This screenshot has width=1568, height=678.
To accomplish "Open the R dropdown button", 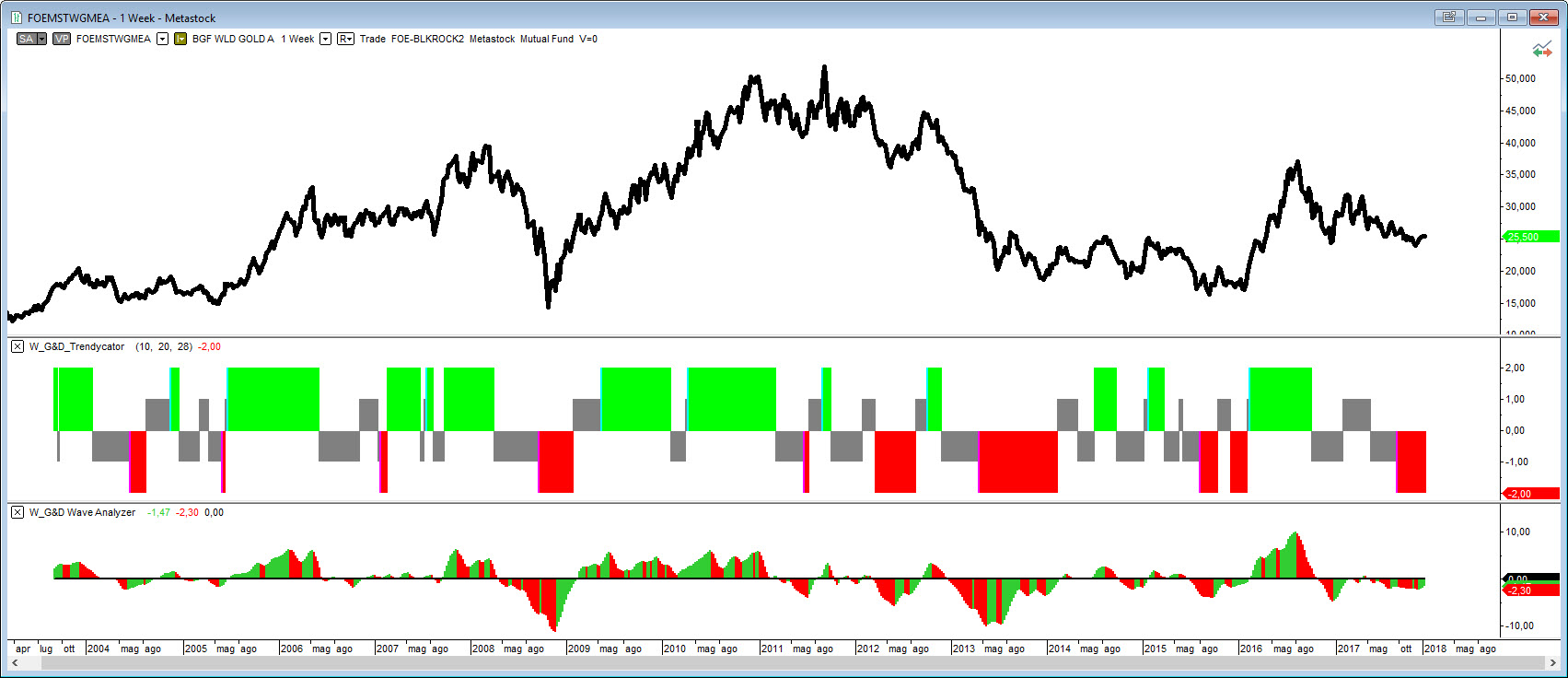I will click(345, 39).
